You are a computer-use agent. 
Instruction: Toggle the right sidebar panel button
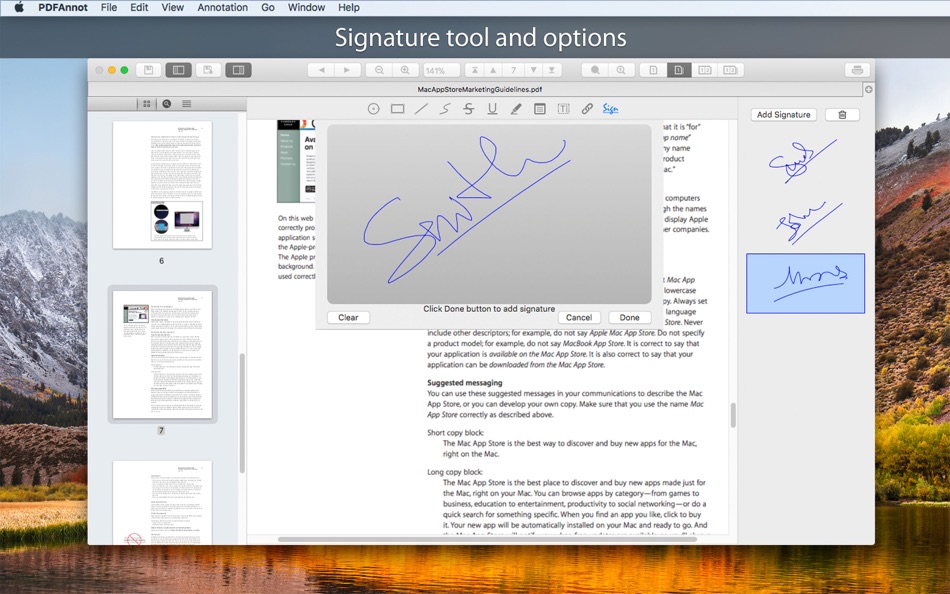coord(238,70)
